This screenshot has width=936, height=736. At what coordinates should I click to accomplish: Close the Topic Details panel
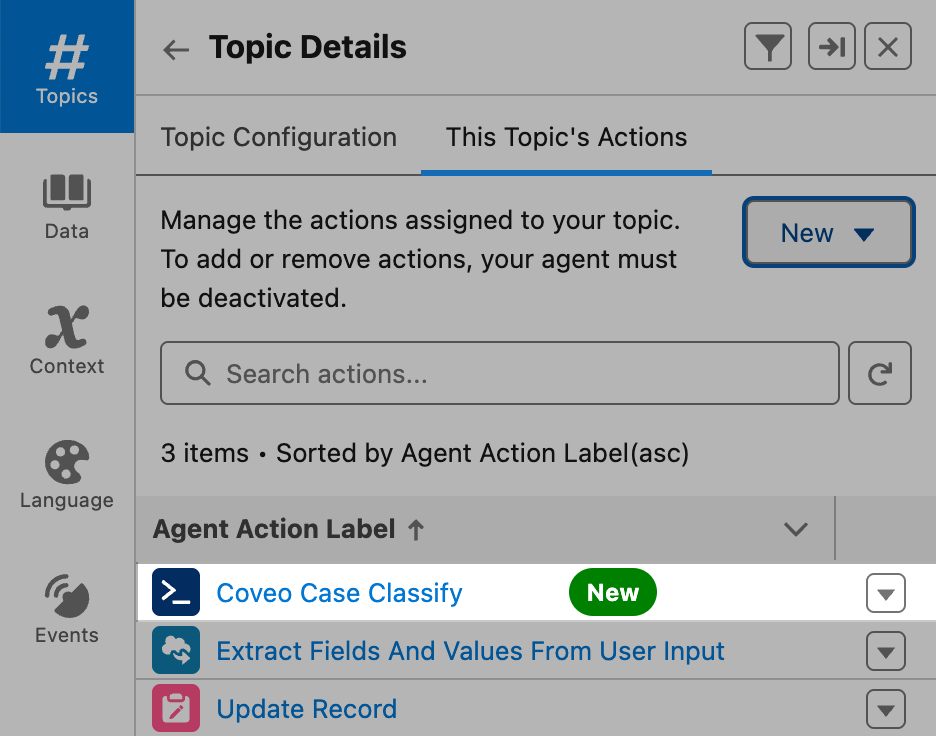pyautogui.click(x=888, y=47)
